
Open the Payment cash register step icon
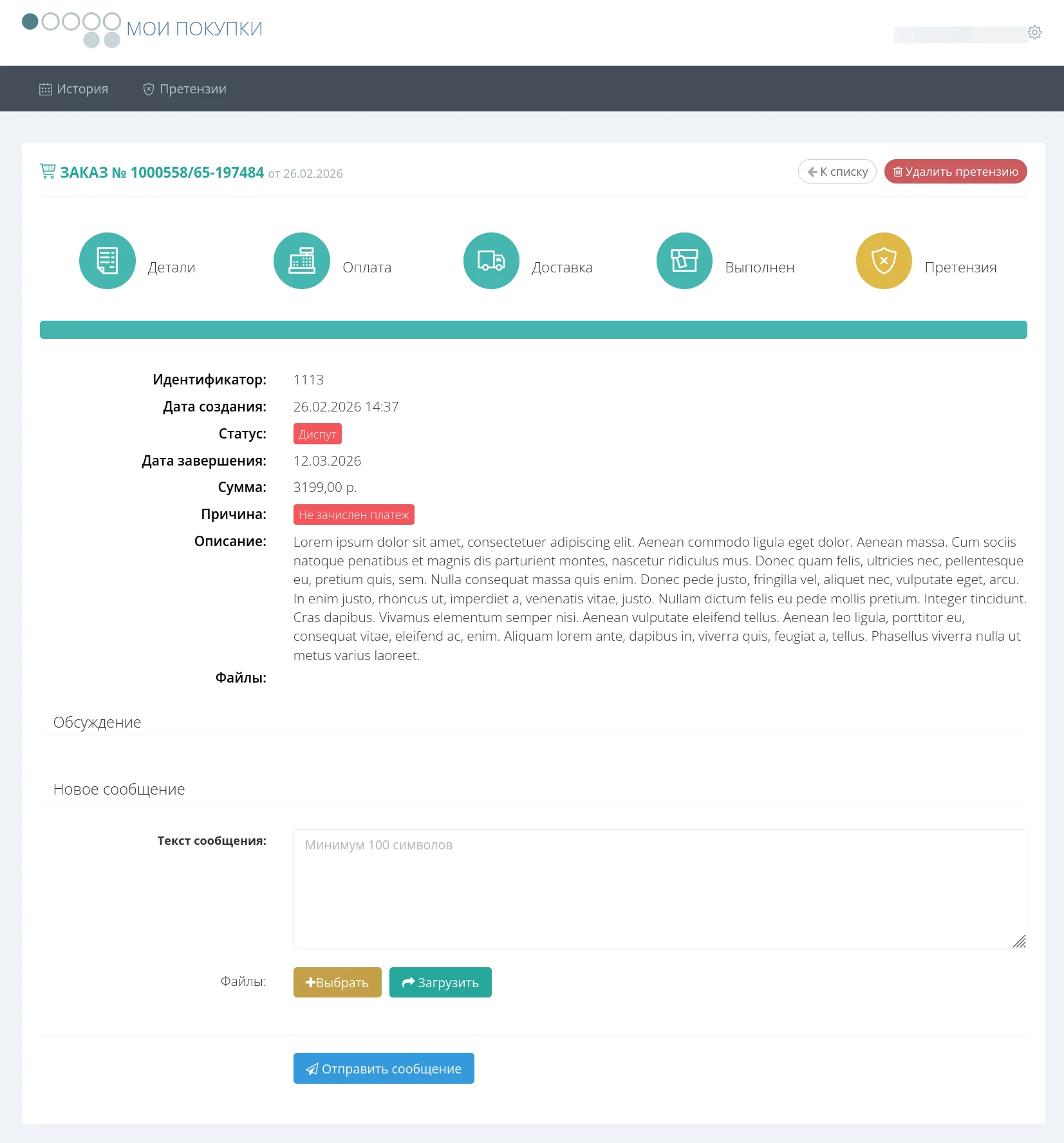coord(301,261)
